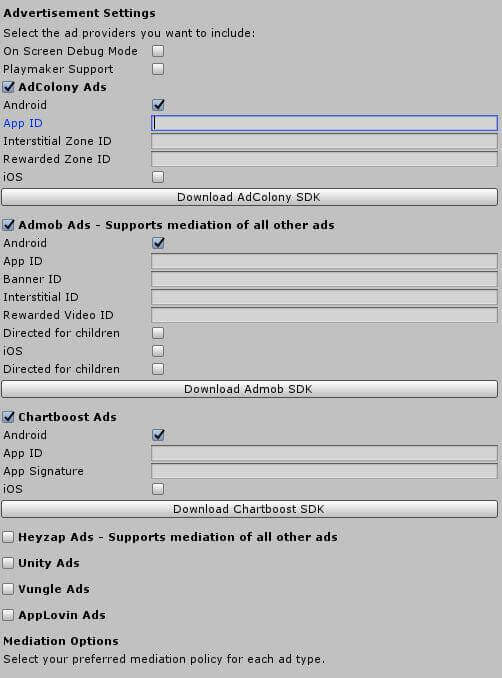
Task: Select the Rewarded Zone ID field
Action: pos(324,159)
